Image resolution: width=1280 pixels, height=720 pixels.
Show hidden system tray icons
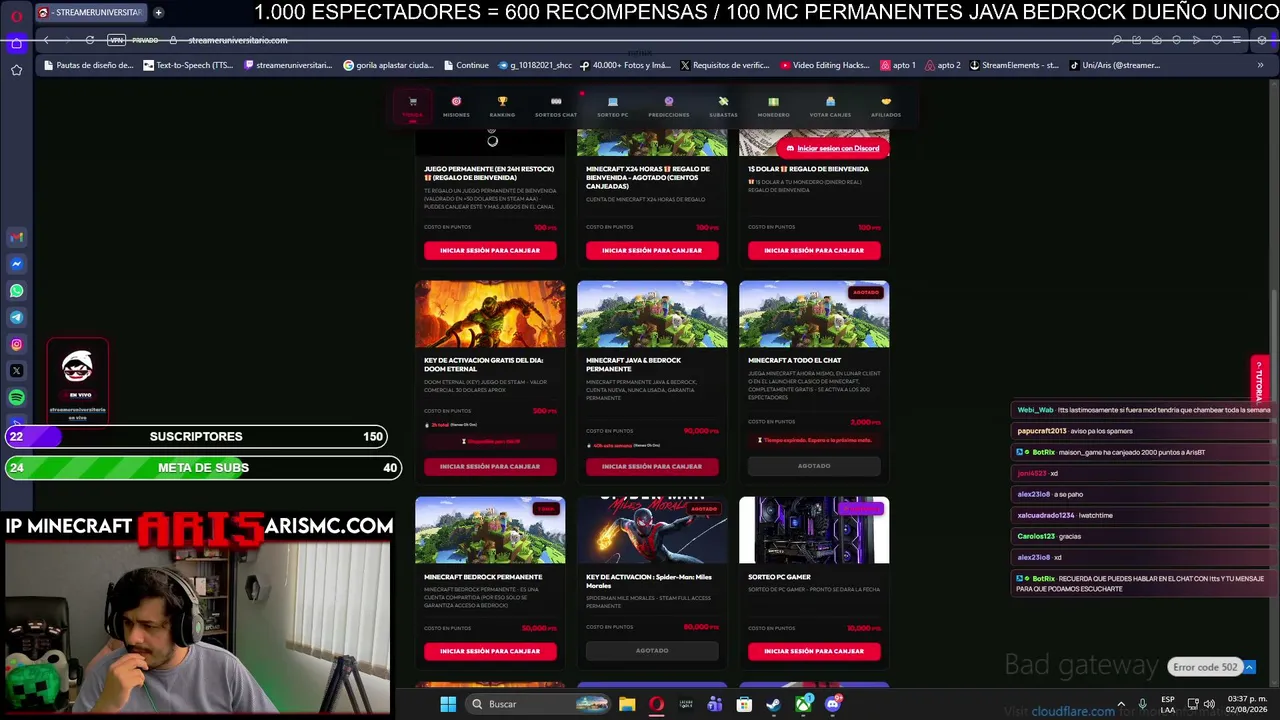point(1120,704)
